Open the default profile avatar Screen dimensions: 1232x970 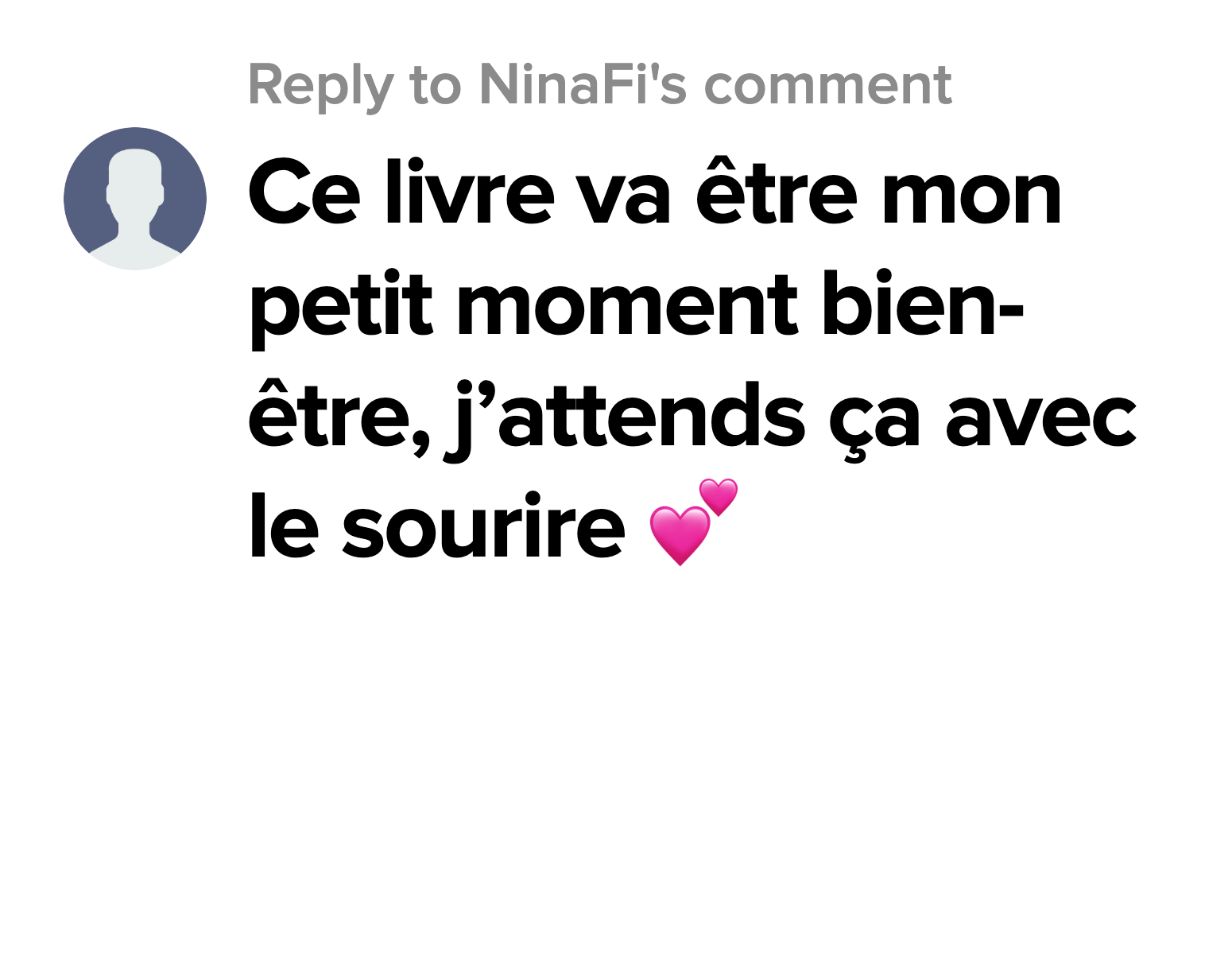135,199
